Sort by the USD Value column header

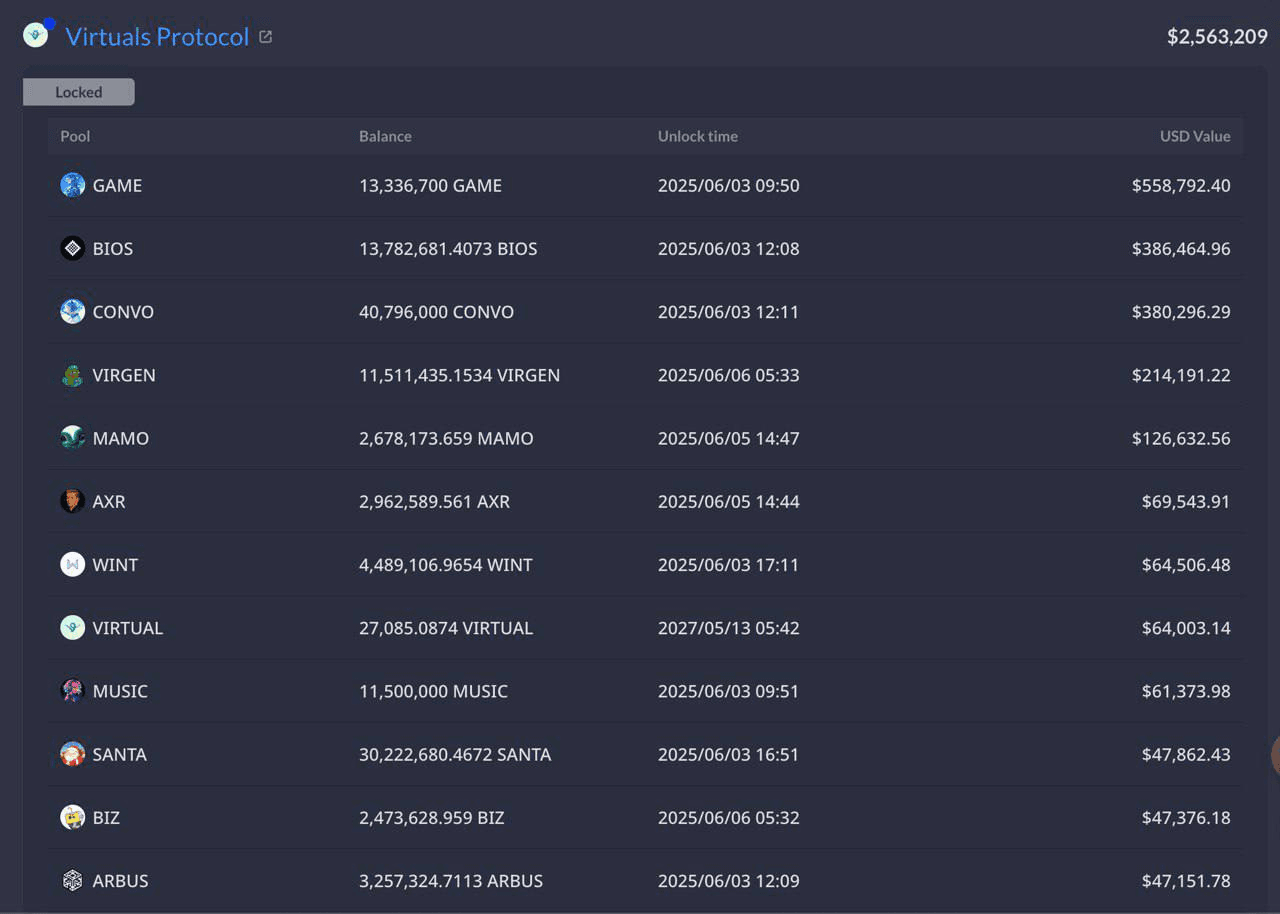coord(1195,136)
